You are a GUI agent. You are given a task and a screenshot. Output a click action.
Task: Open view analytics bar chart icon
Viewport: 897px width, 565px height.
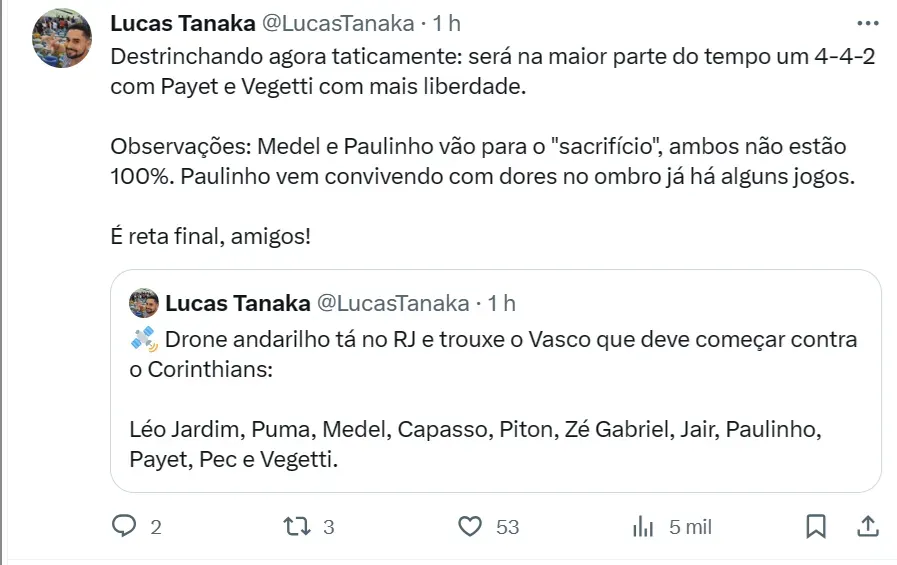[643, 525]
